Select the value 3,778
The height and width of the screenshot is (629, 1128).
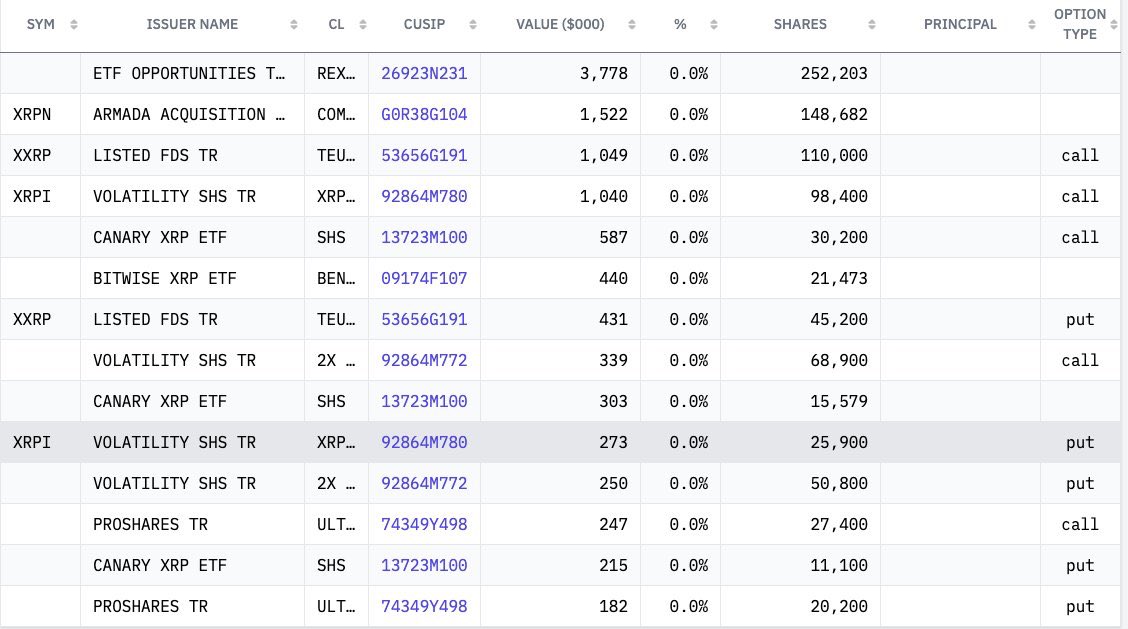pos(604,73)
